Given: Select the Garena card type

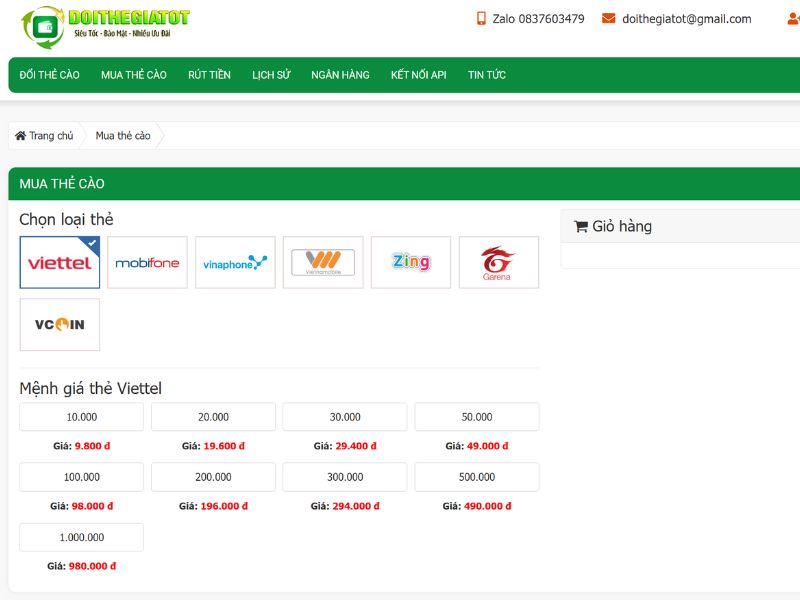Looking at the screenshot, I should coord(498,262).
